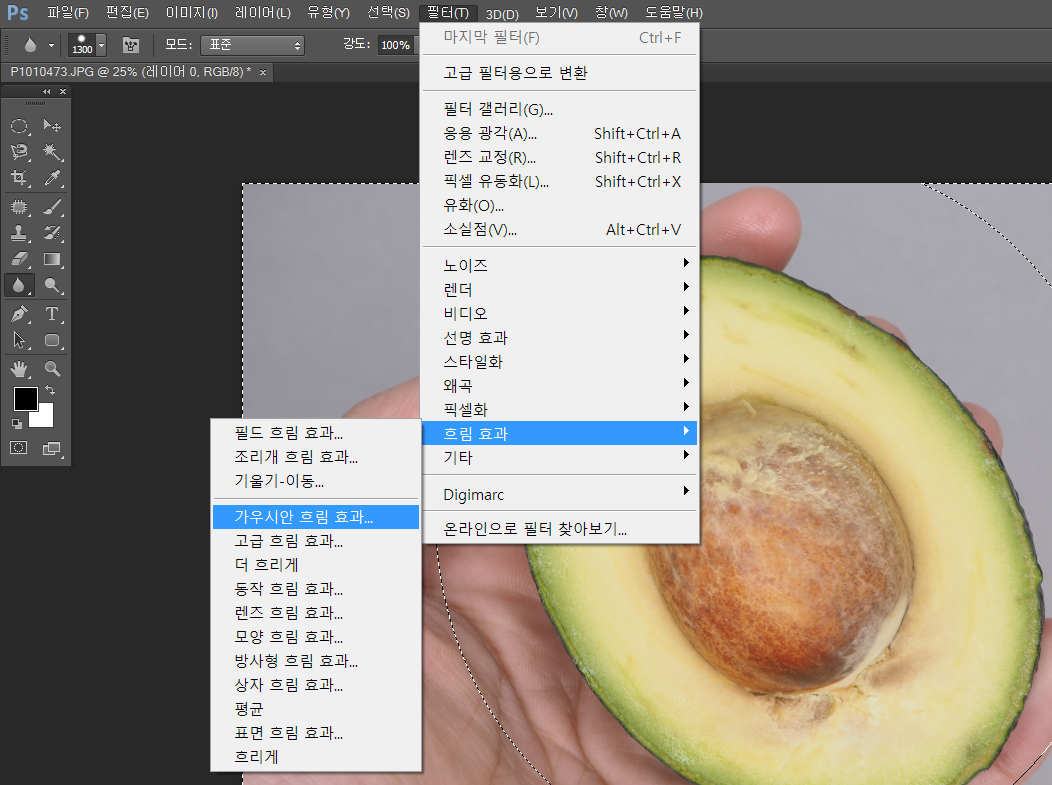The width and height of the screenshot is (1052, 785).
Task: Expand the 선명 효과 submenu
Action: [x=560, y=337]
